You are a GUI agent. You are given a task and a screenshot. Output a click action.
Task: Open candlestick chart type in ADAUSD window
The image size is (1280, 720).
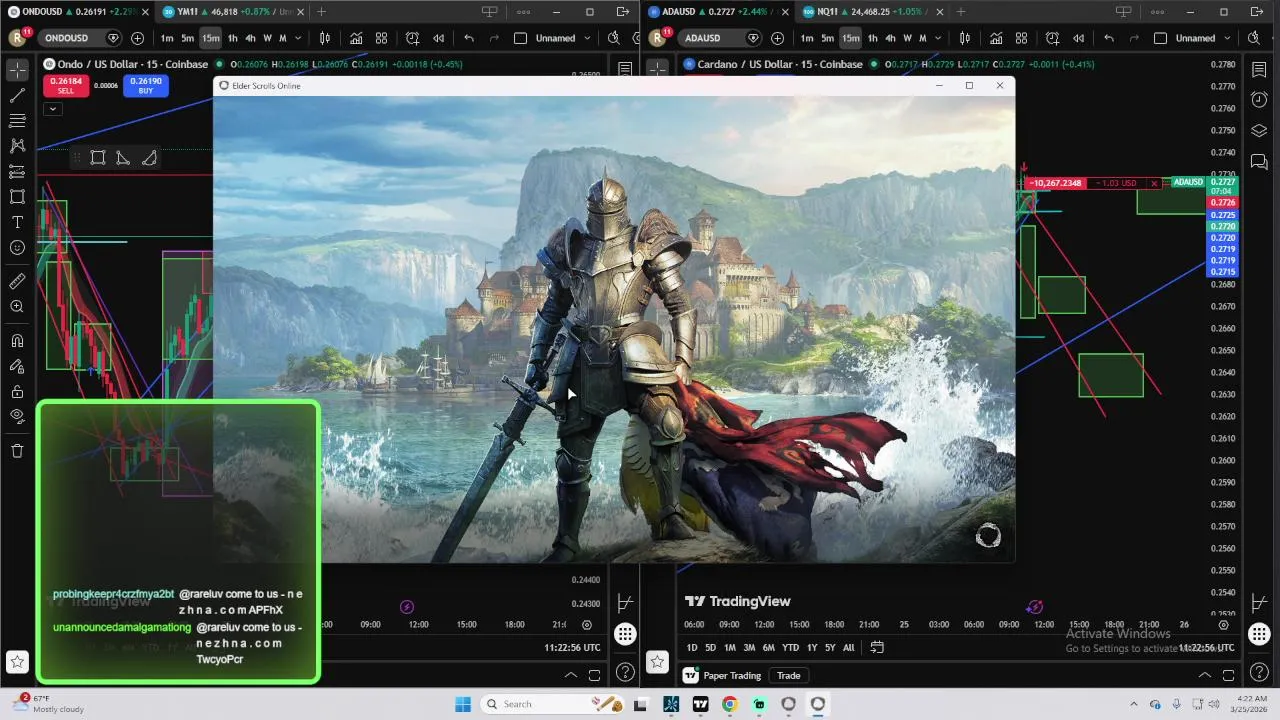pos(965,38)
